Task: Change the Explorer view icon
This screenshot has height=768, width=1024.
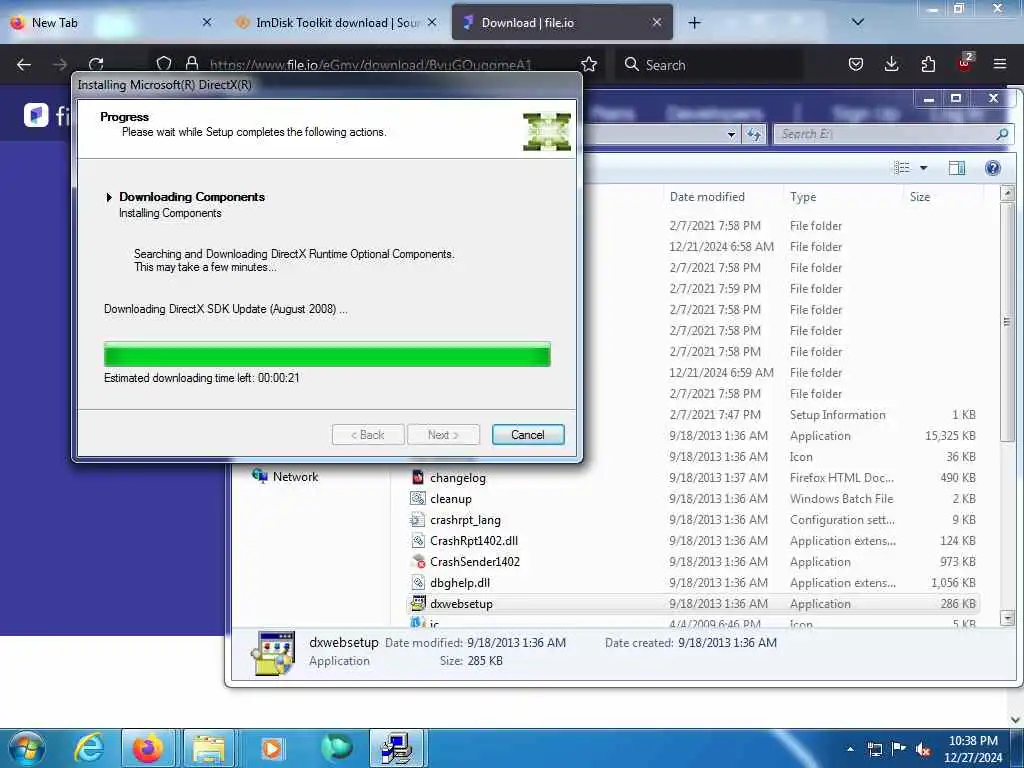Action: click(x=902, y=168)
